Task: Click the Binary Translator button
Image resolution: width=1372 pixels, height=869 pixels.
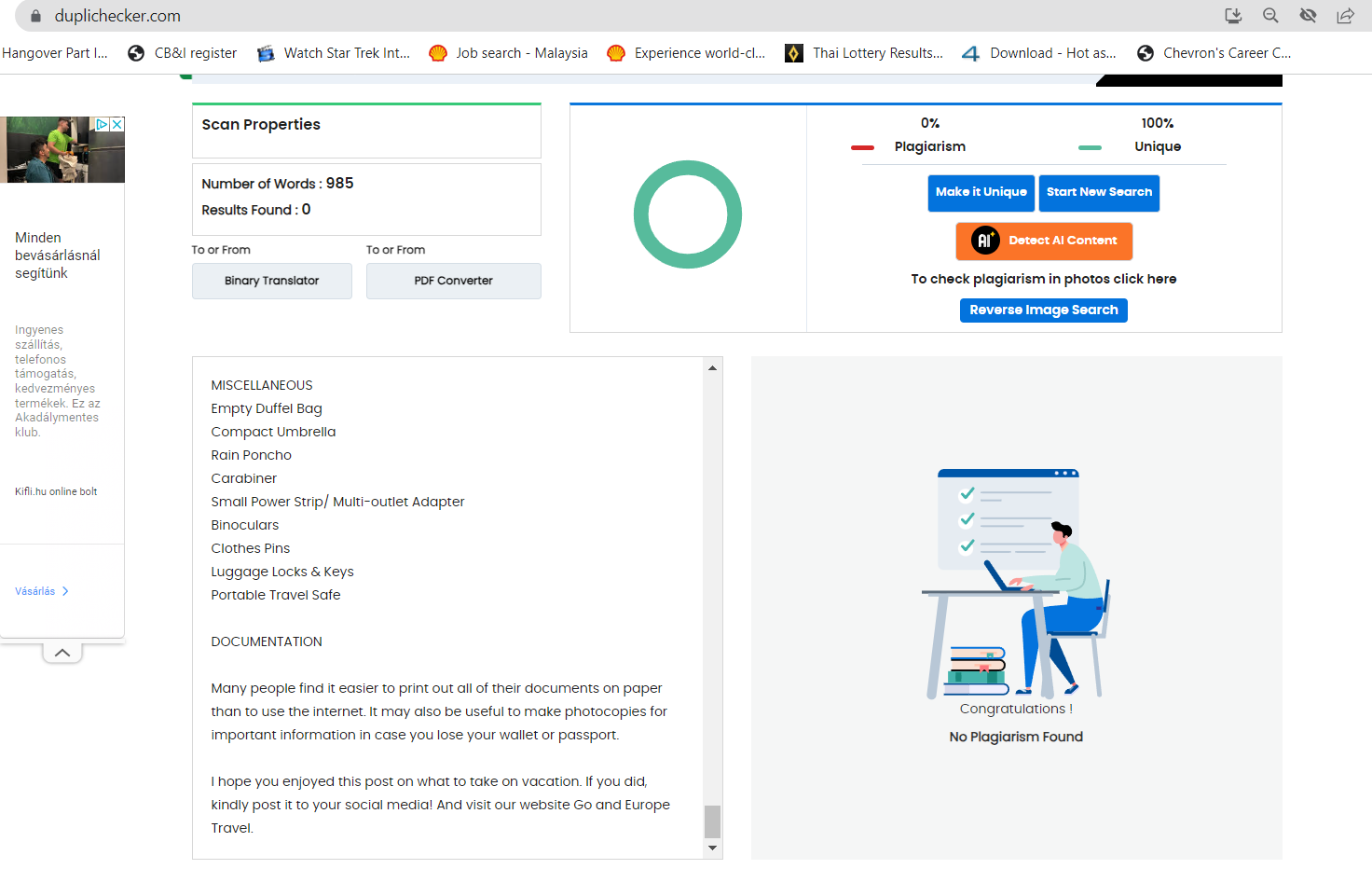Action: click(x=272, y=281)
